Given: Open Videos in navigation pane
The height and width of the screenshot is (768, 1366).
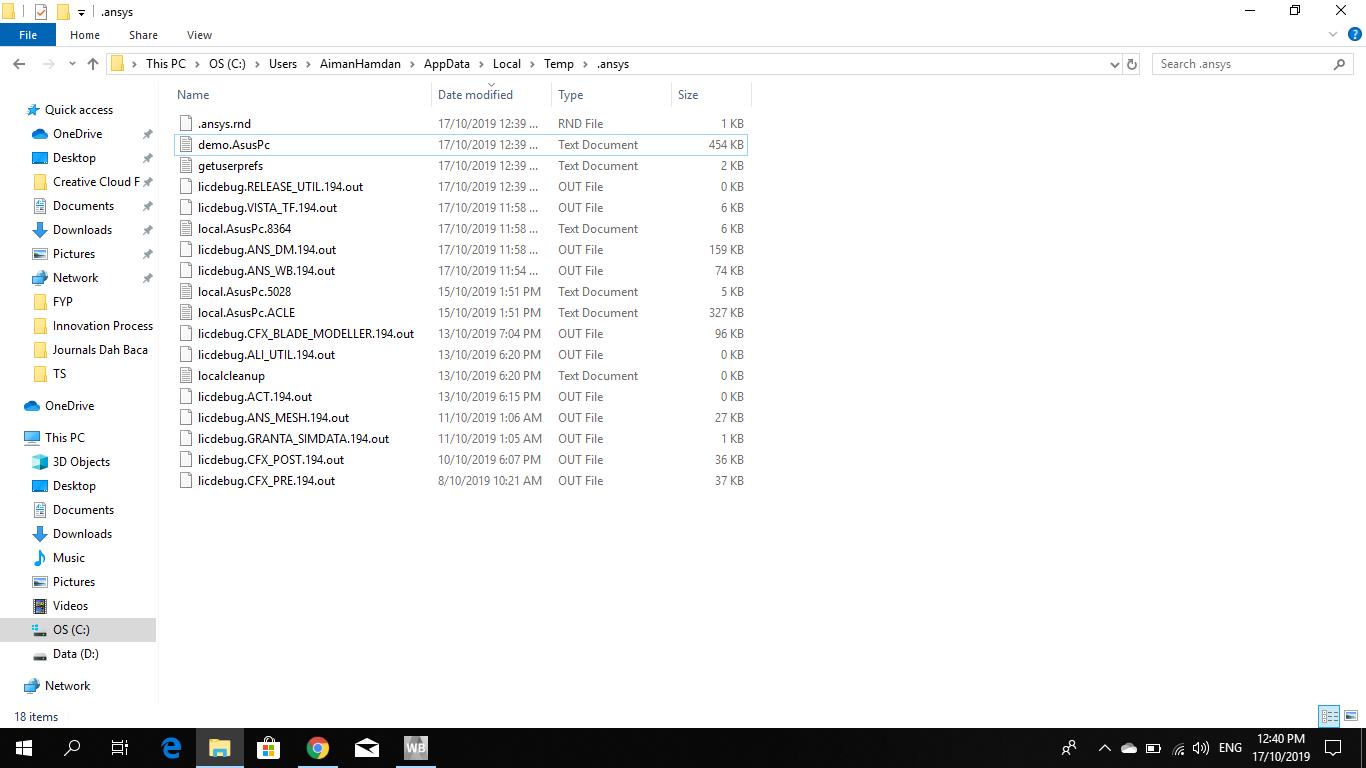Looking at the screenshot, I should 70,606.
